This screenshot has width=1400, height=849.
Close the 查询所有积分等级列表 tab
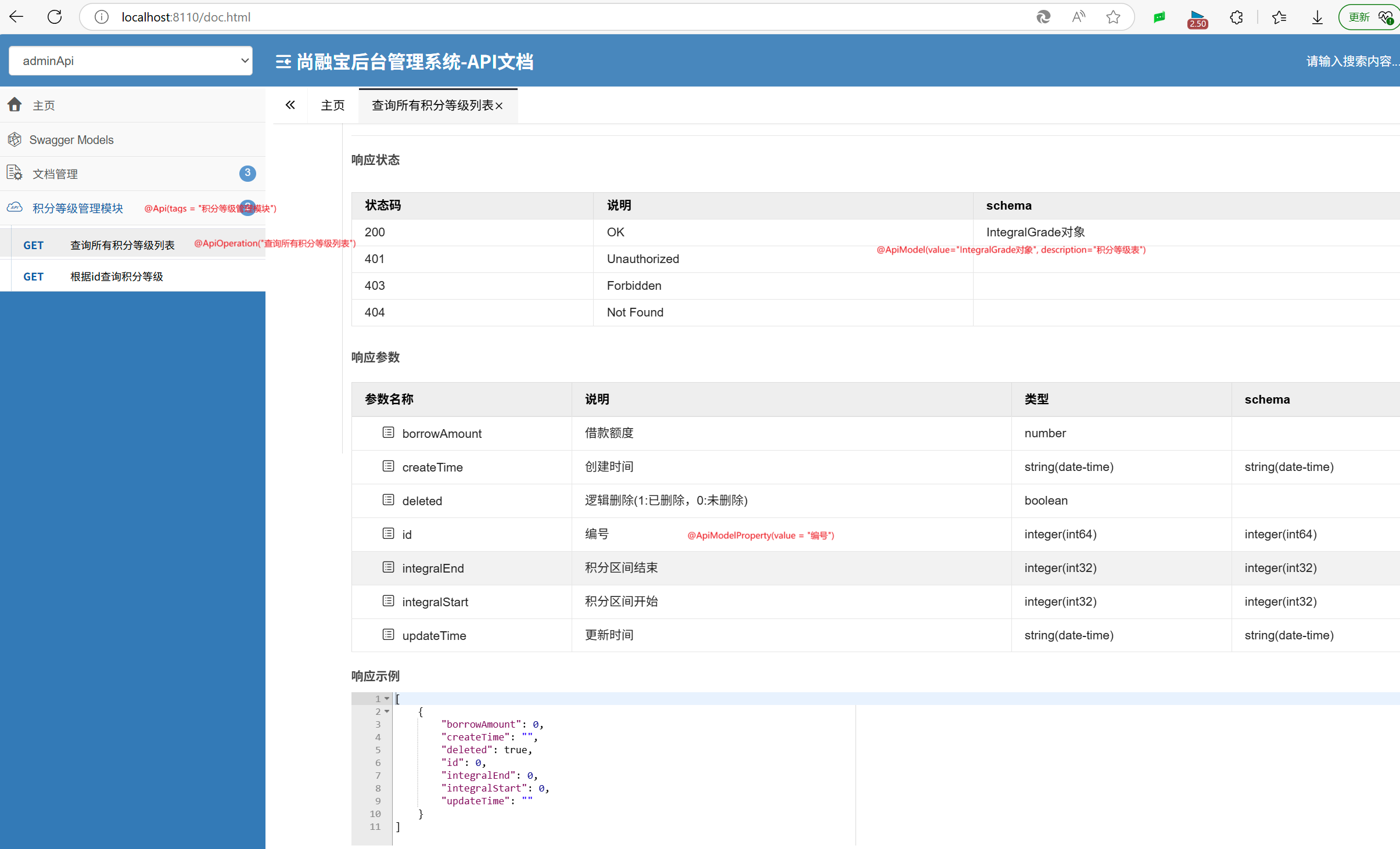(x=499, y=106)
